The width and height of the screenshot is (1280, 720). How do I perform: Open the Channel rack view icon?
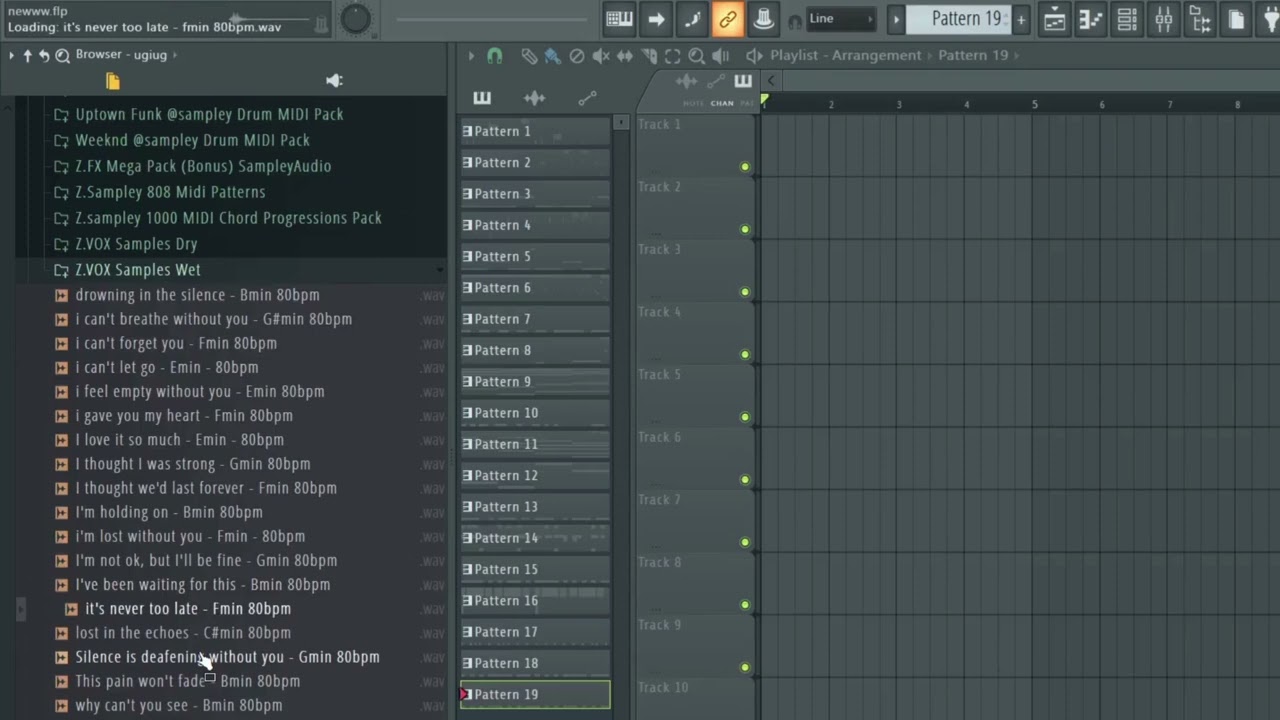point(1127,19)
